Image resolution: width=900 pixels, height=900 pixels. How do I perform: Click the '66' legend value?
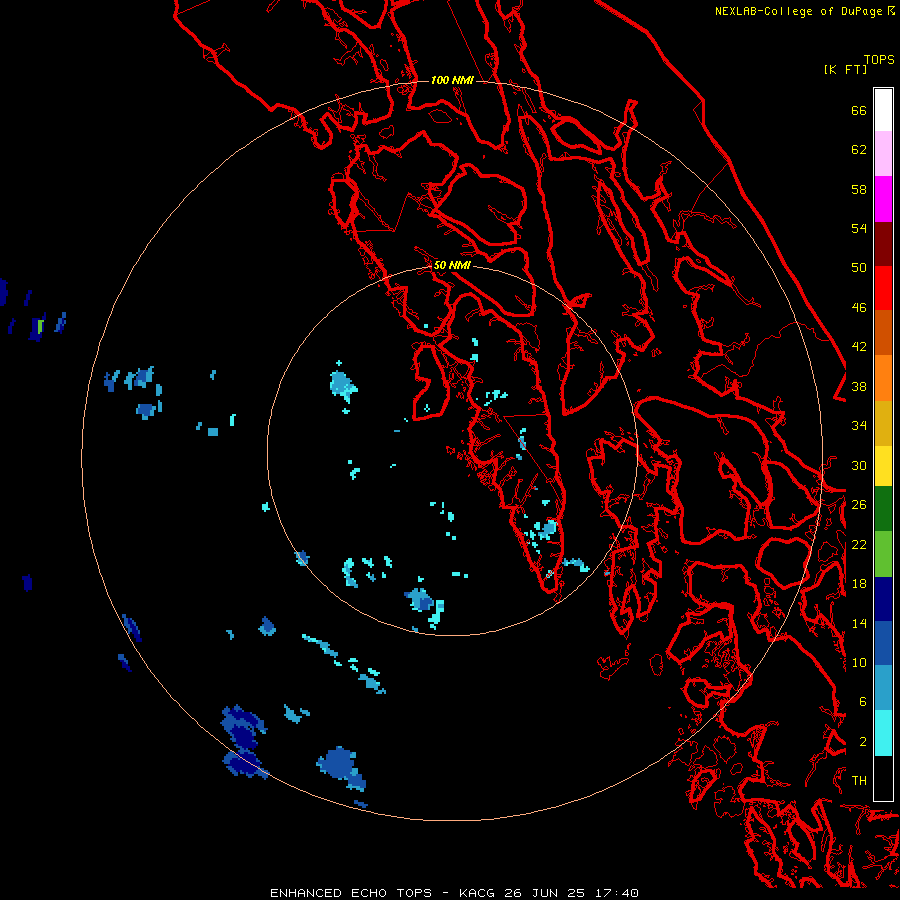pos(859,110)
